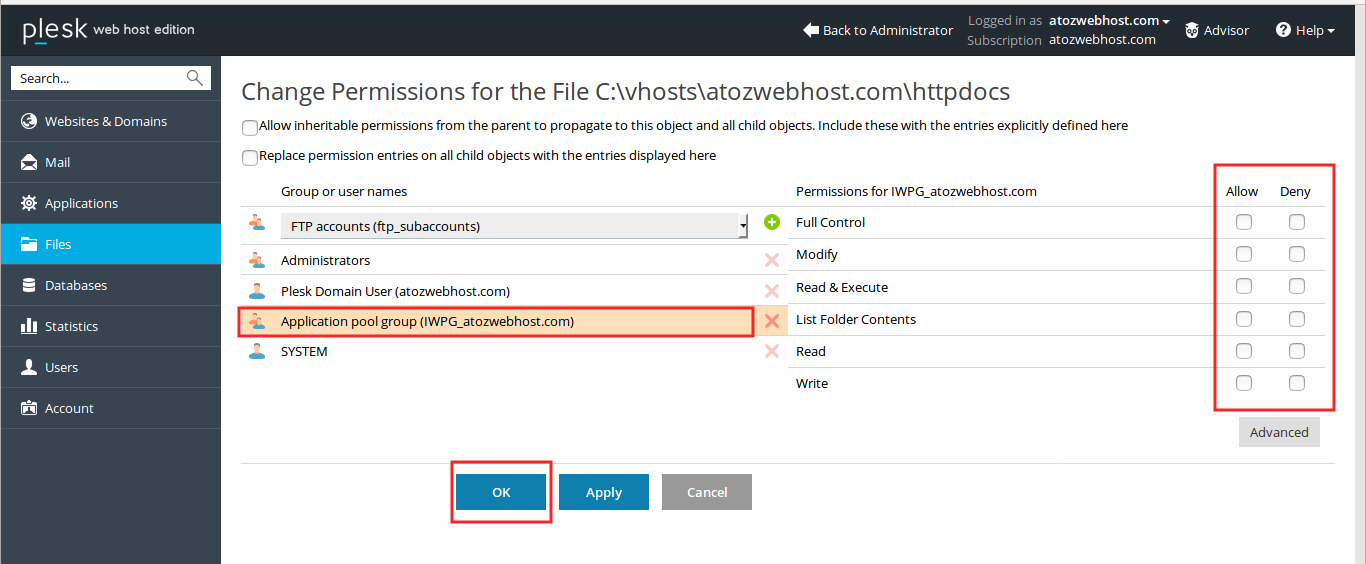The width and height of the screenshot is (1366, 564).
Task: Expand the Help dropdown menu
Action: coord(1305,30)
